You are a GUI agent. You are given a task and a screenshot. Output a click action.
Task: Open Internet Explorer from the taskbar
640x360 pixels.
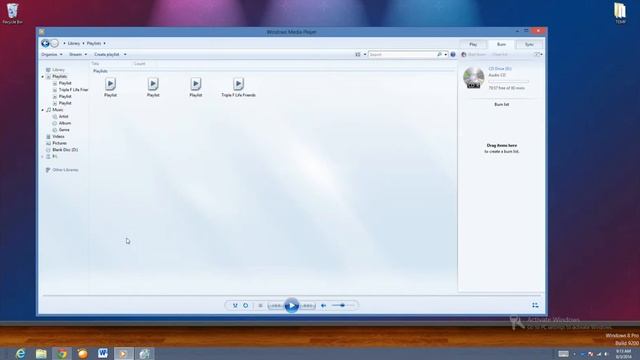20,353
